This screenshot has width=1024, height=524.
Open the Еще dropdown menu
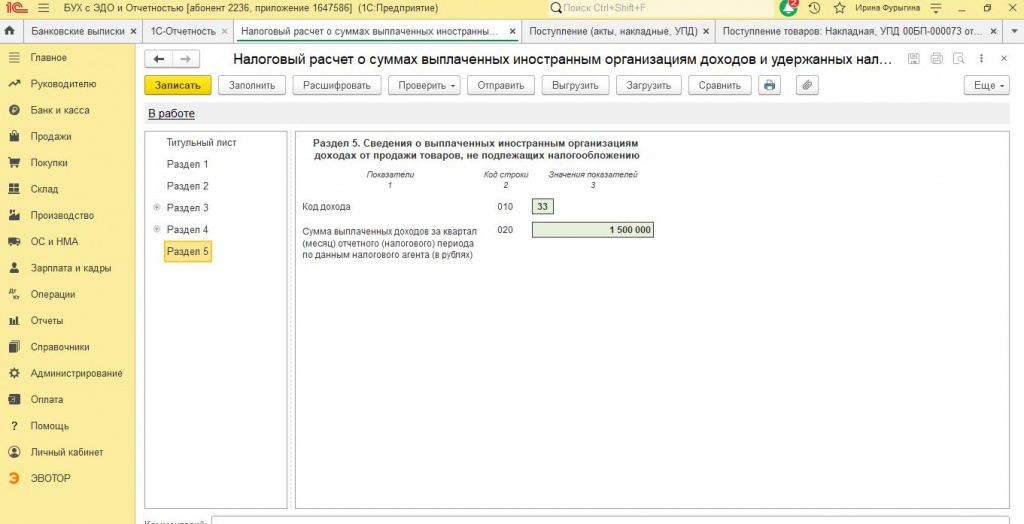(987, 86)
